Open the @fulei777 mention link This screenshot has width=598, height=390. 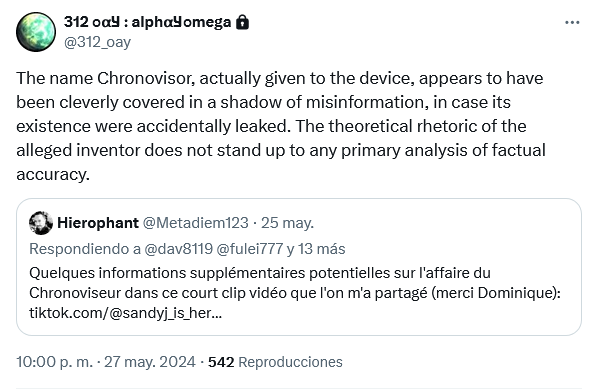pyautogui.click(x=249, y=249)
